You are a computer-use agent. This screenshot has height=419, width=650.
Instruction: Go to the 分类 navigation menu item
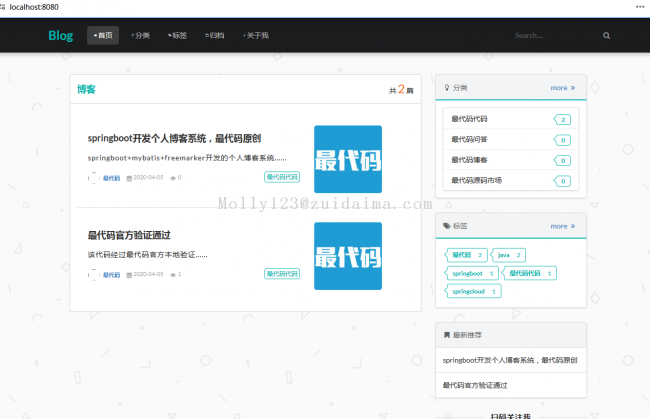pyautogui.click(x=140, y=36)
